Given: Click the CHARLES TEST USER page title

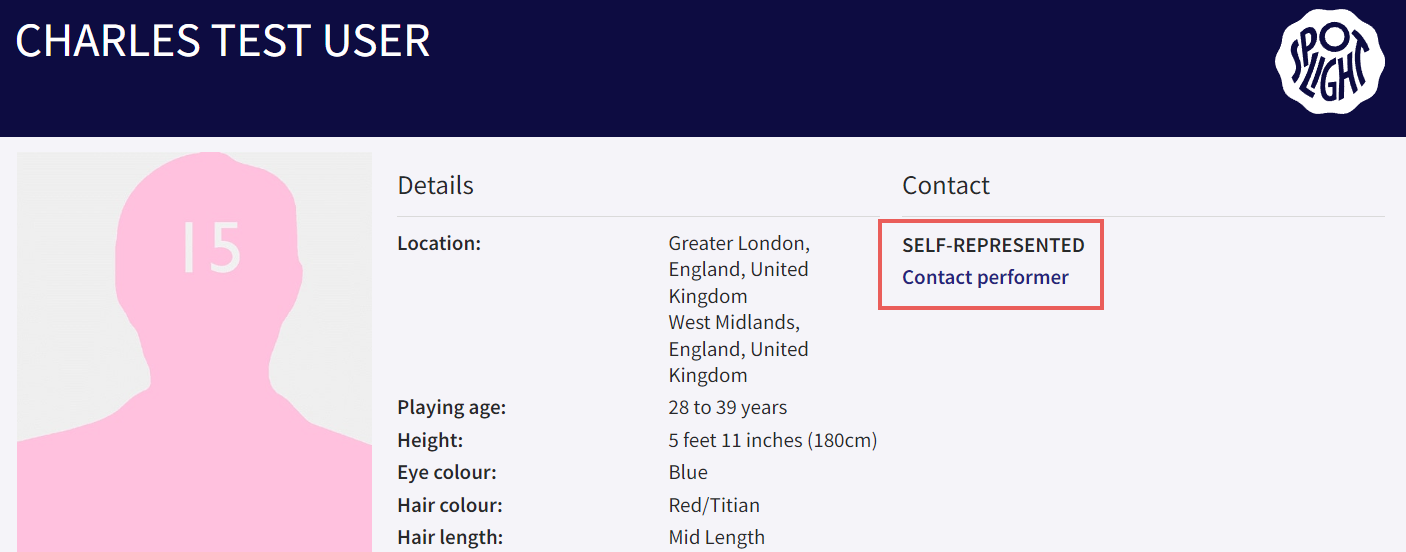Looking at the screenshot, I should pyautogui.click(x=223, y=41).
